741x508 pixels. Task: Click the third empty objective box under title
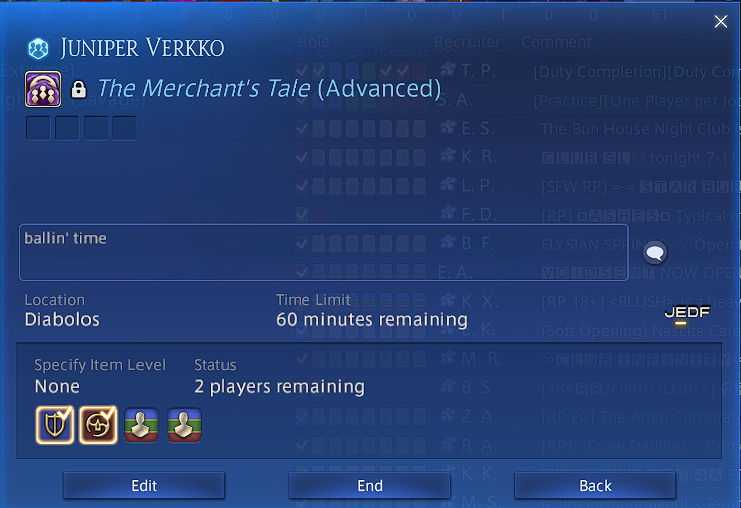pos(96,128)
